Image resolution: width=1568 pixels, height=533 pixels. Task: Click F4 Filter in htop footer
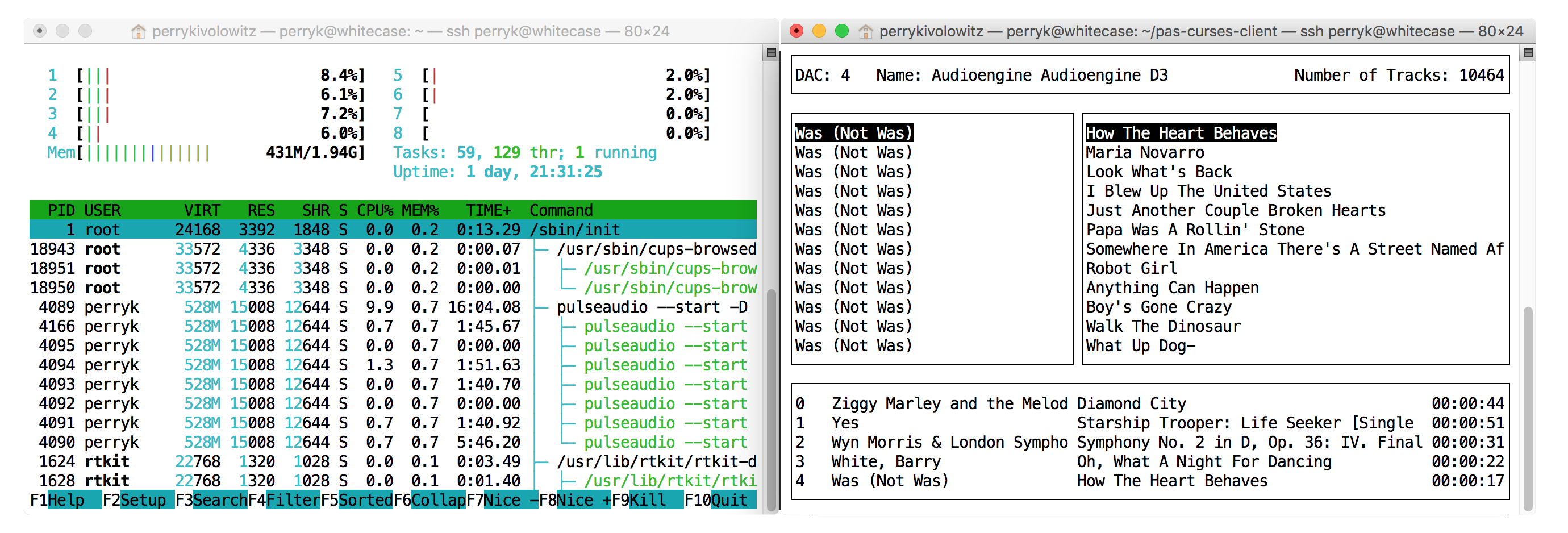tap(283, 500)
